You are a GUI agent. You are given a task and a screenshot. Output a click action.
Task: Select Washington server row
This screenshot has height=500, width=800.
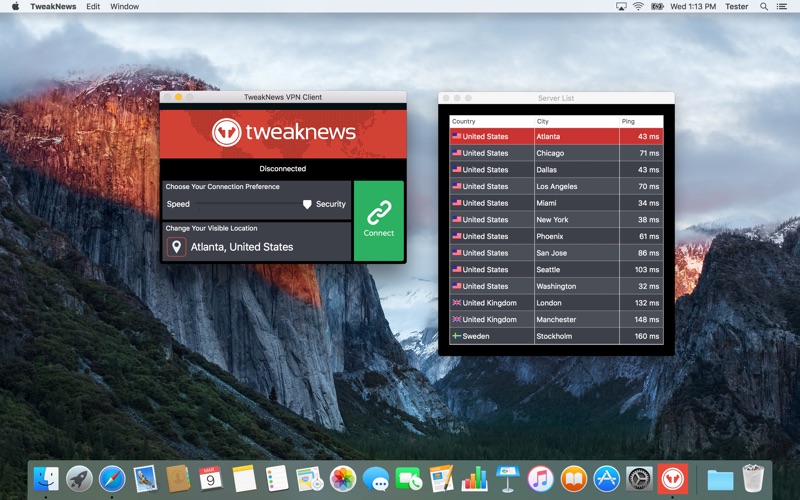point(556,286)
